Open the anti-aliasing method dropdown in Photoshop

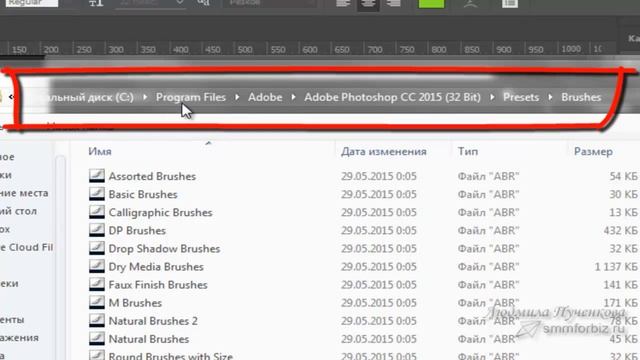270,3
